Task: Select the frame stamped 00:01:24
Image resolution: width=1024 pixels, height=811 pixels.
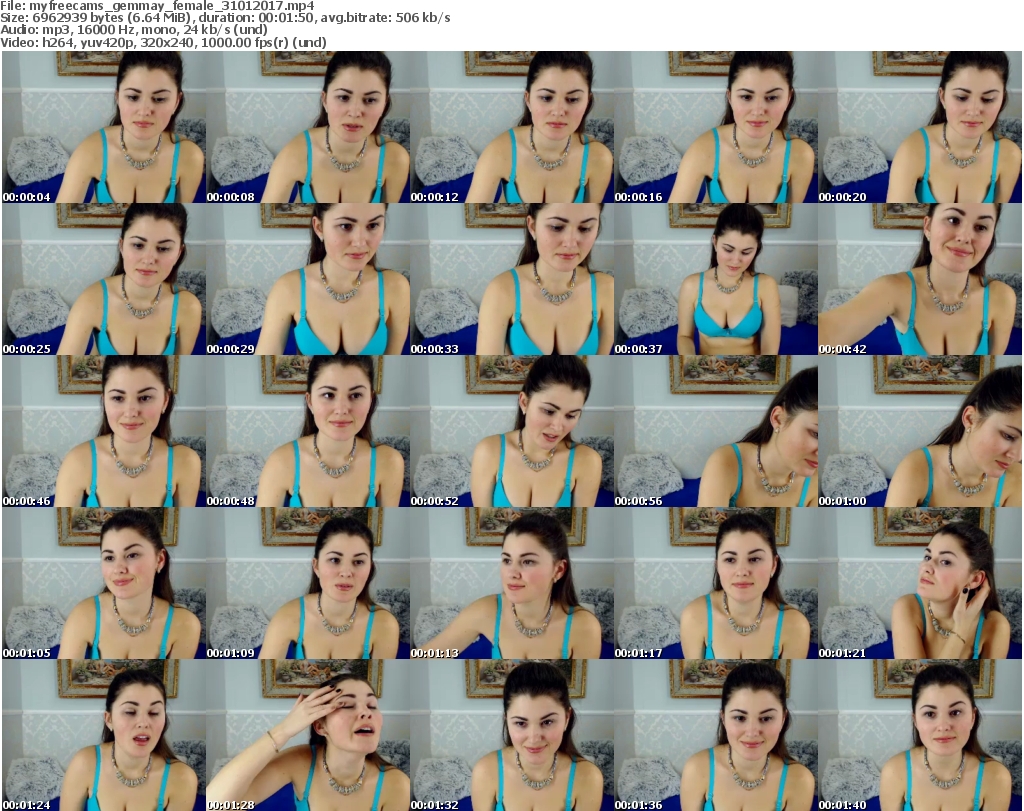Action: pyautogui.click(x=104, y=735)
